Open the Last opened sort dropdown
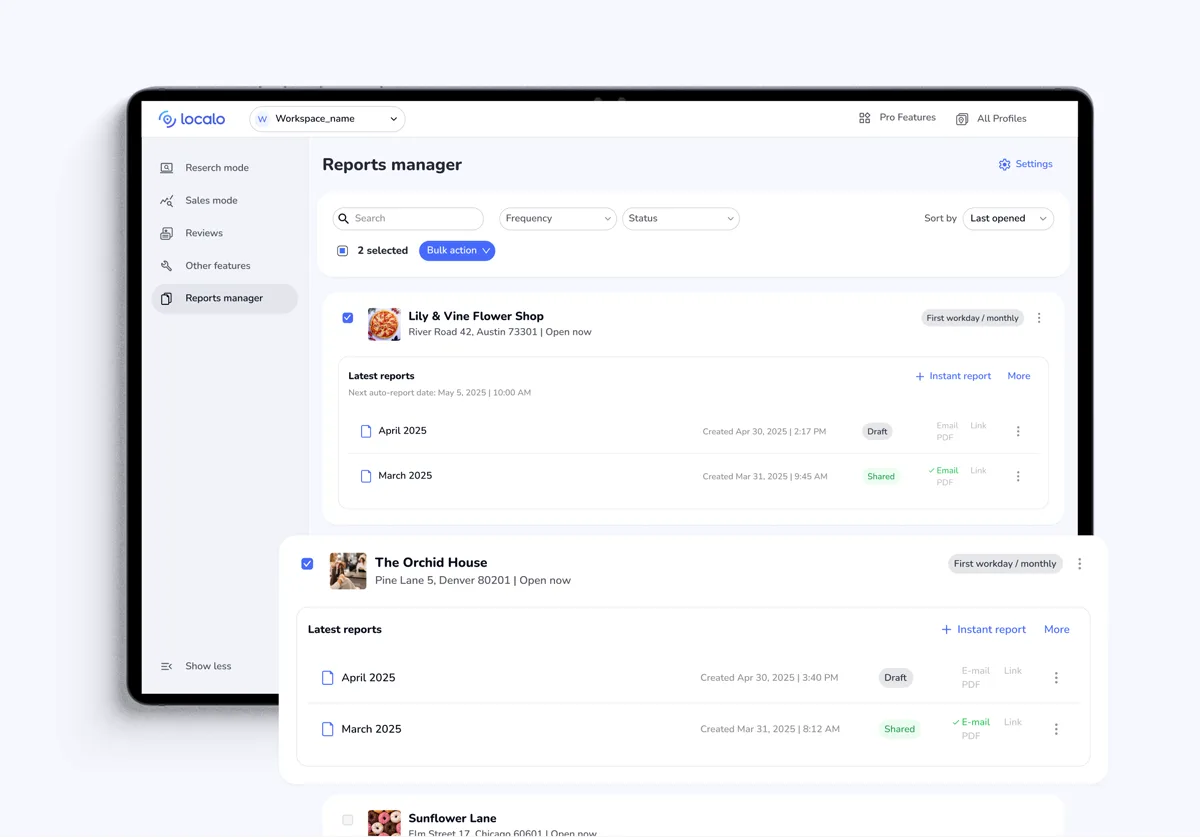1200x837 pixels. pyautogui.click(x=1008, y=218)
